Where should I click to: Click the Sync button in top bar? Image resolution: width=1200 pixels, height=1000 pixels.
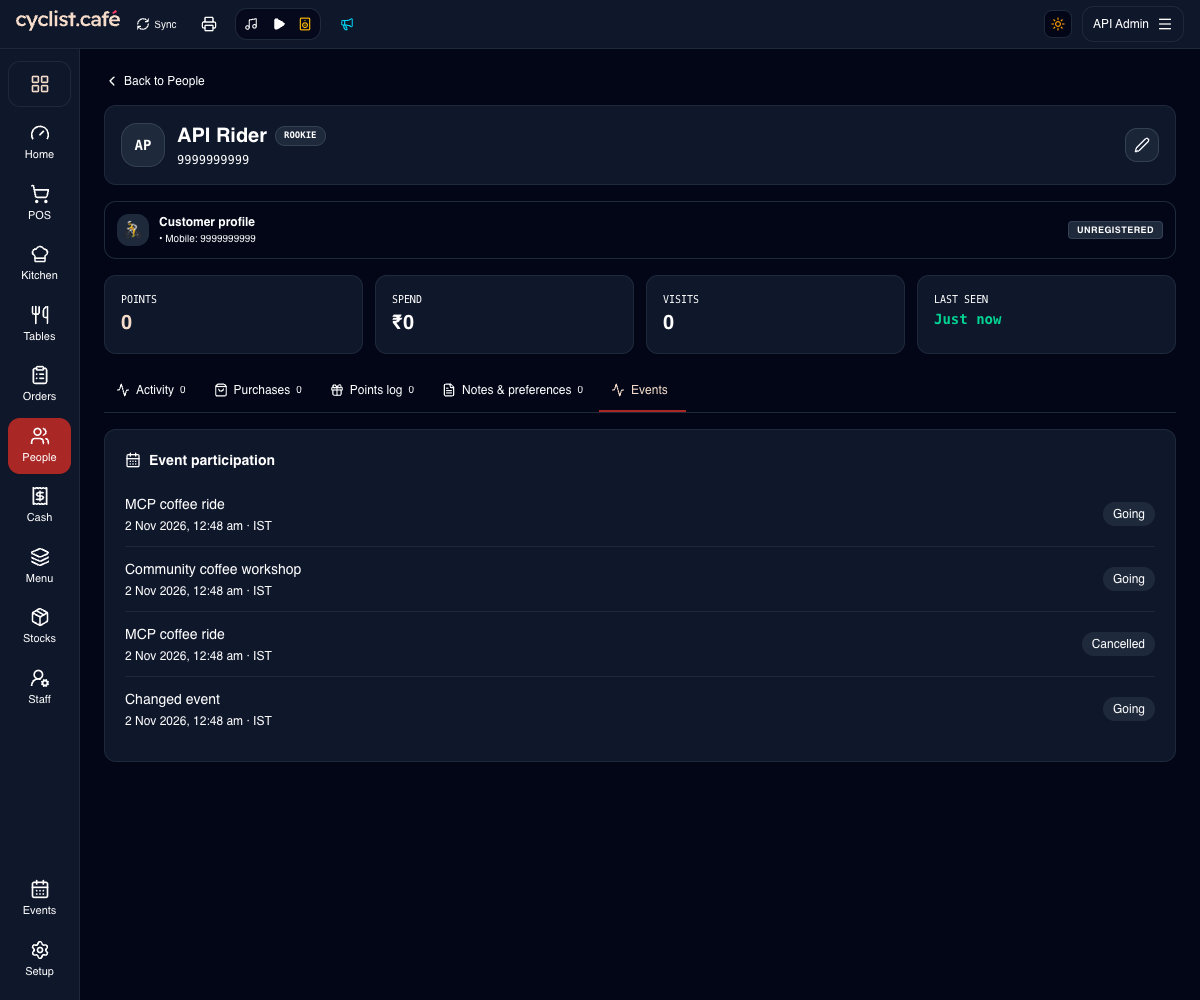tap(157, 24)
